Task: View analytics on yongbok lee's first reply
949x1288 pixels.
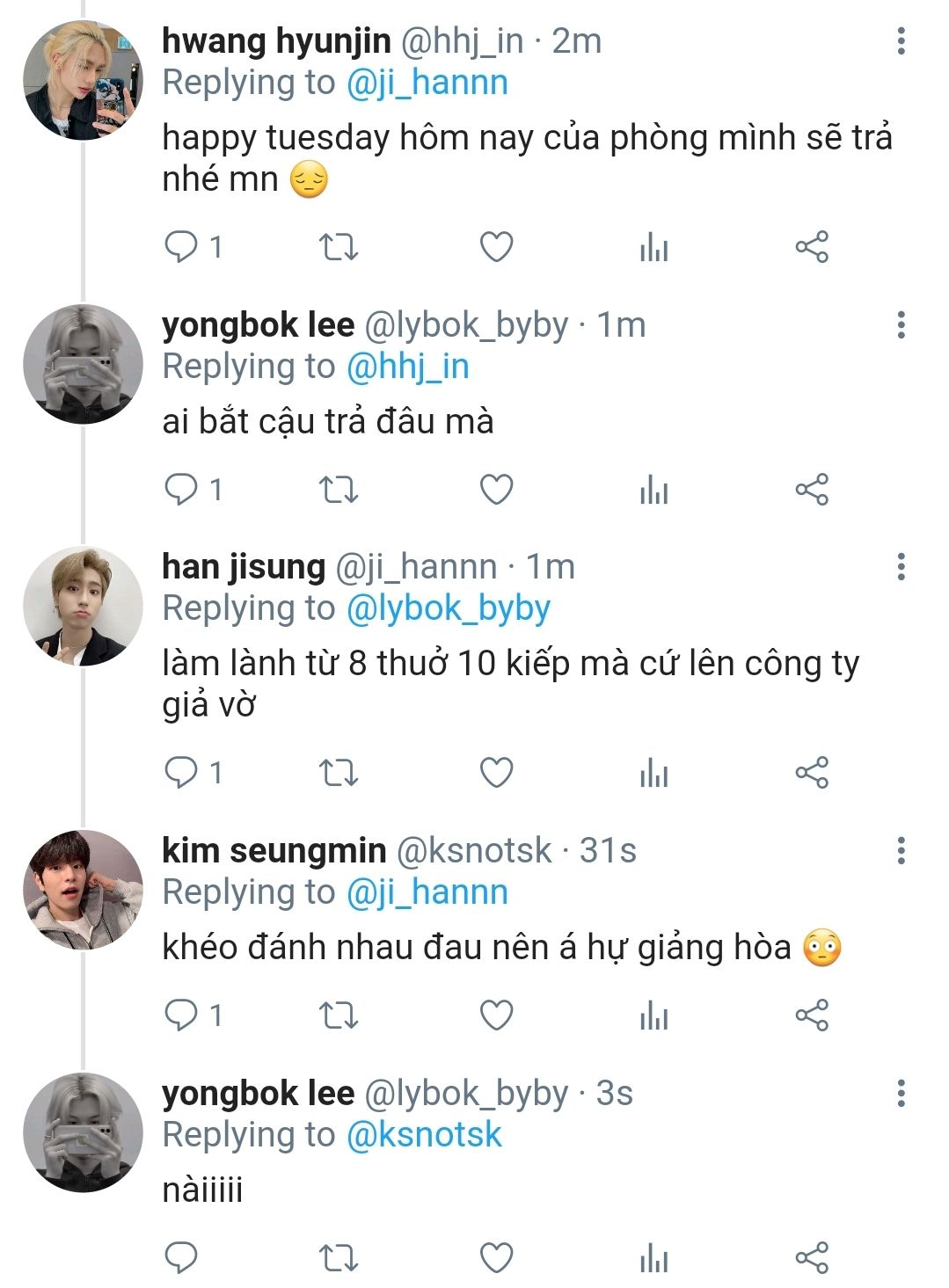Action: click(653, 490)
